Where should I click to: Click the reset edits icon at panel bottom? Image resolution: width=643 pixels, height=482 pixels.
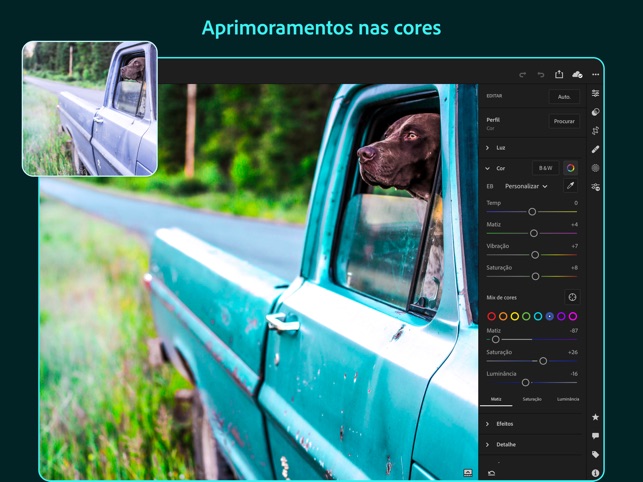click(491, 473)
